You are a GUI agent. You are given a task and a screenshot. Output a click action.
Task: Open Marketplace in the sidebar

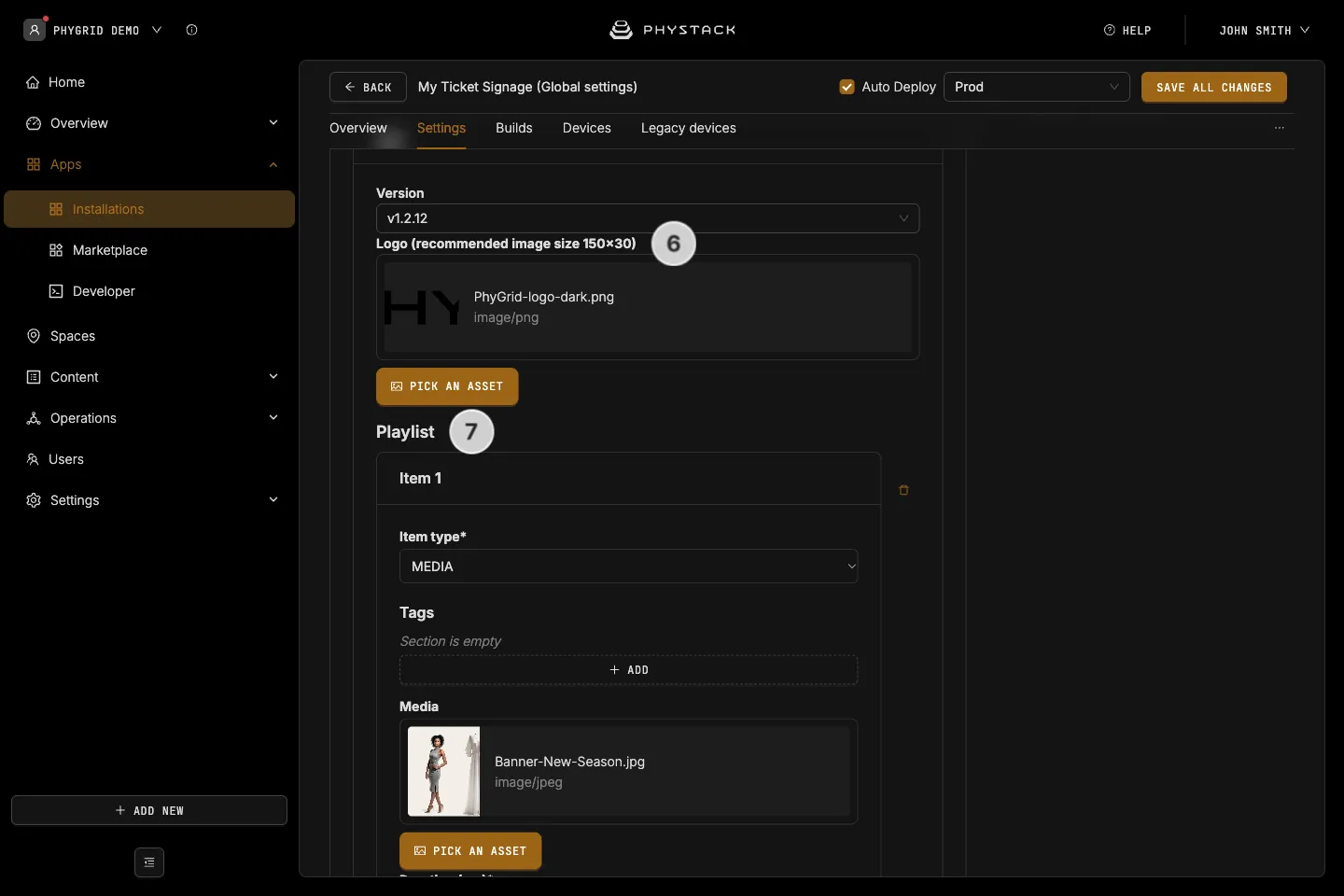(x=110, y=250)
